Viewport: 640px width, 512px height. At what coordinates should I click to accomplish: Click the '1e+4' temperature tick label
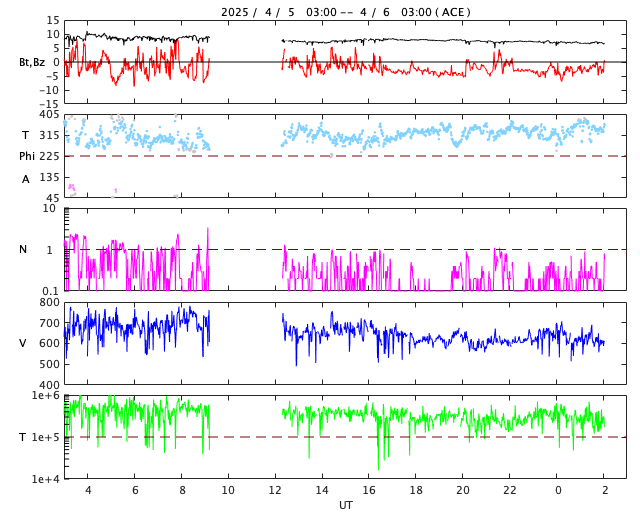click(x=46, y=479)
